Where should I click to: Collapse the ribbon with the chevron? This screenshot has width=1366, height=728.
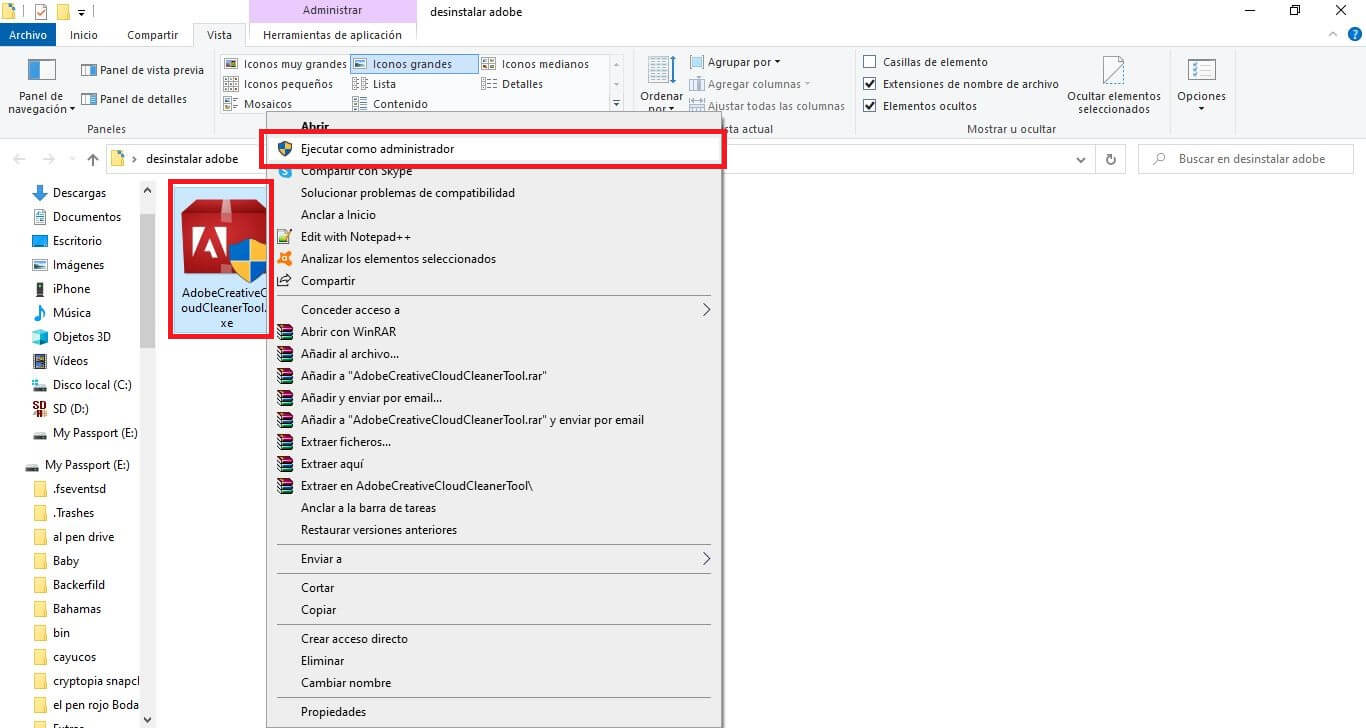1331,34
